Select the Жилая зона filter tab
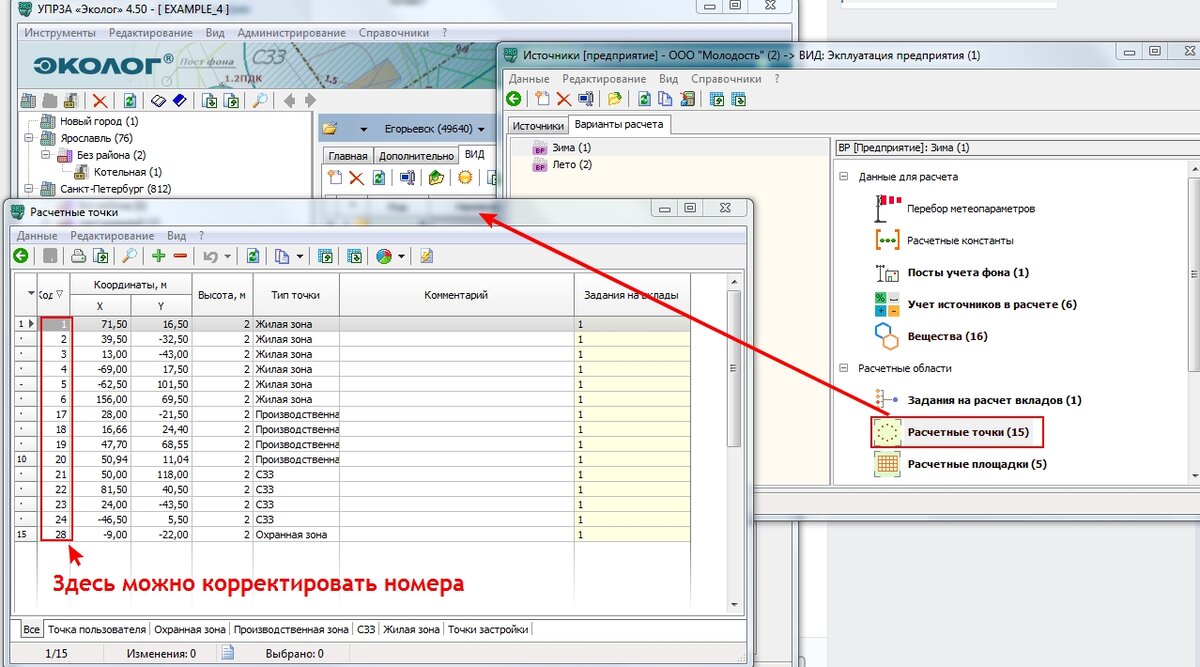Image resolution: width=1200 pixels, height=667 pixels. (411, 629)
